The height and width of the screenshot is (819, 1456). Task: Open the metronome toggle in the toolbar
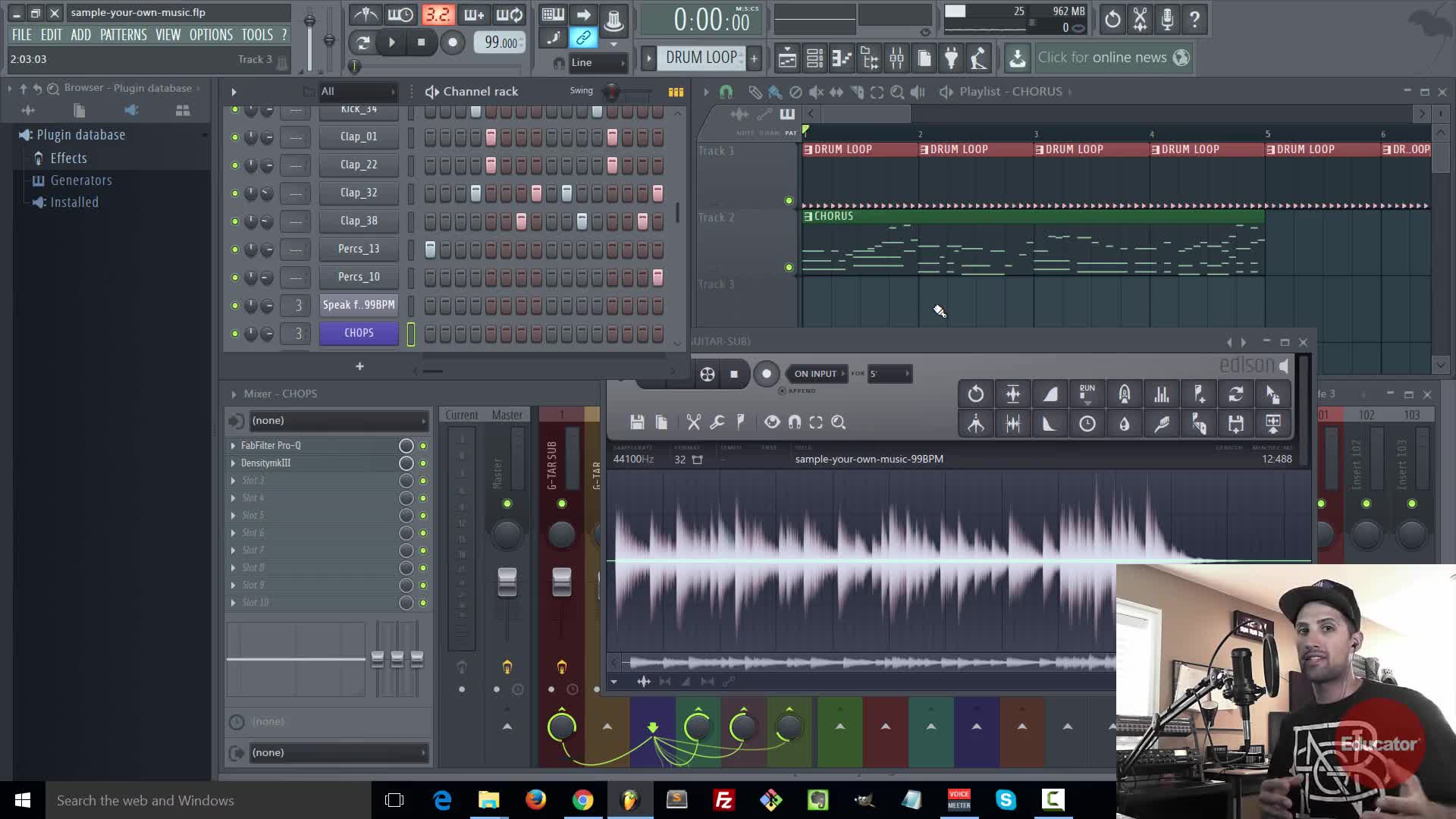coord(366,15)
